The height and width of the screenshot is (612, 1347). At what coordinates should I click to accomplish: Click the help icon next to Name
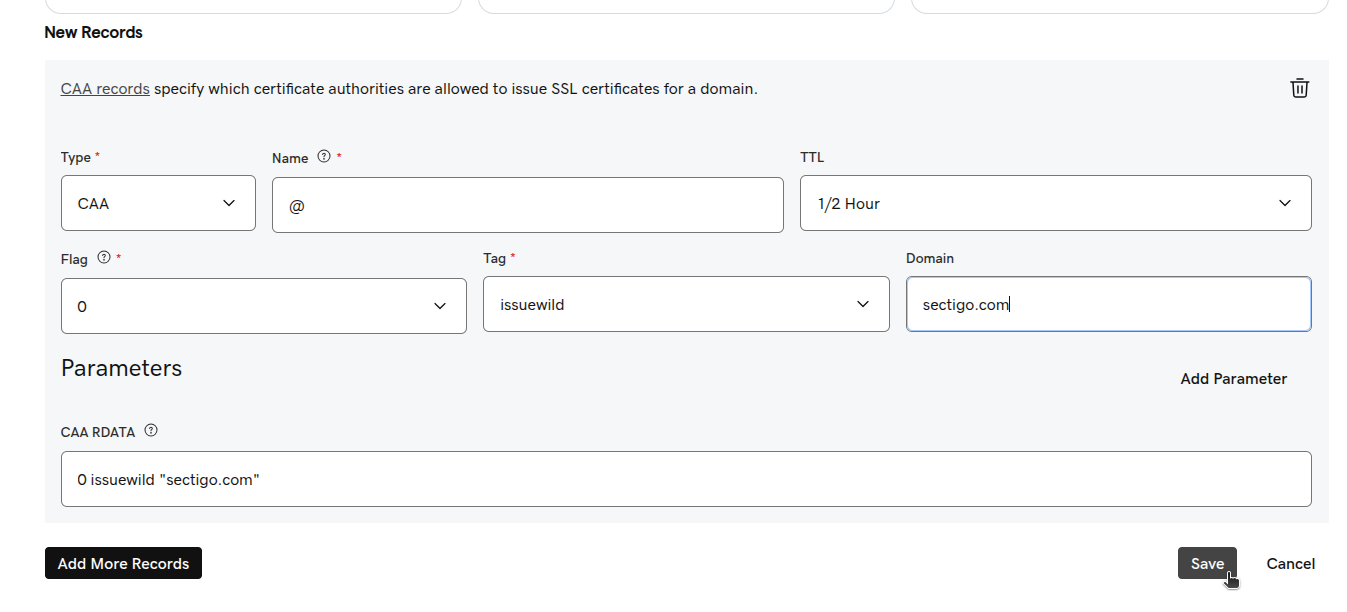pos(323,157)
